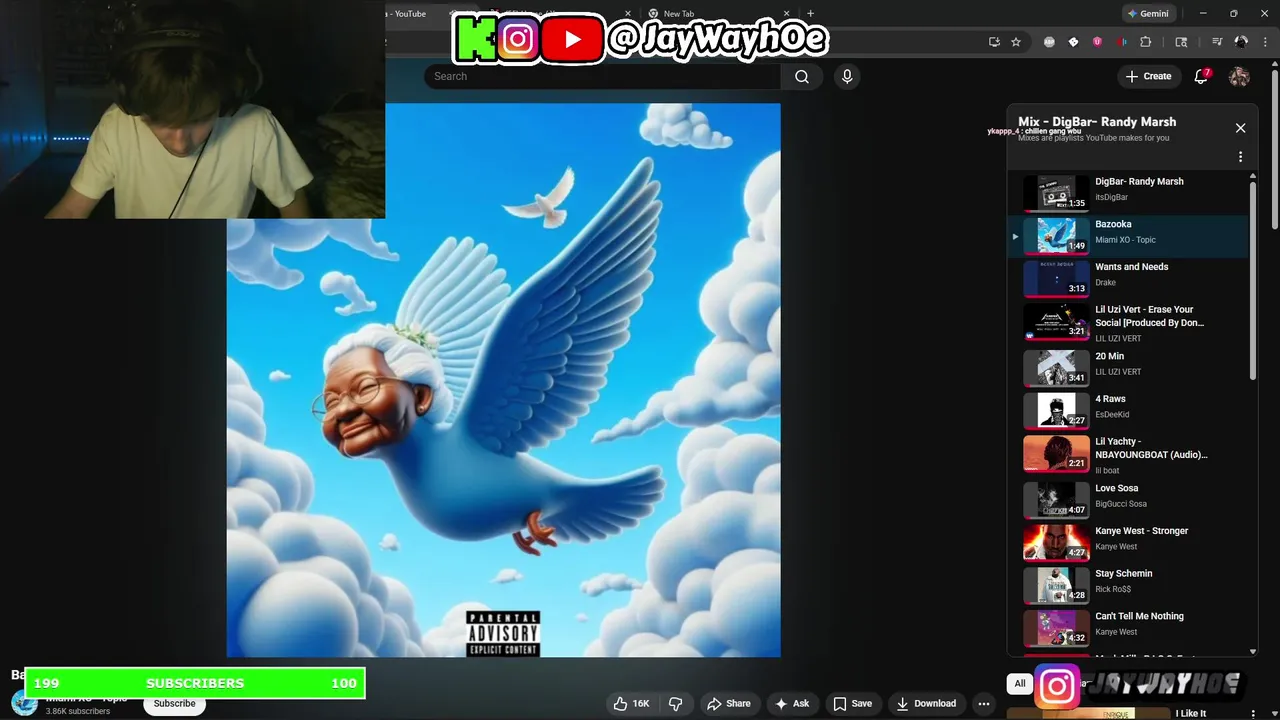Open YouTube notifications bell
This screenshot has height=720, width=1280.
(1202, 76)
